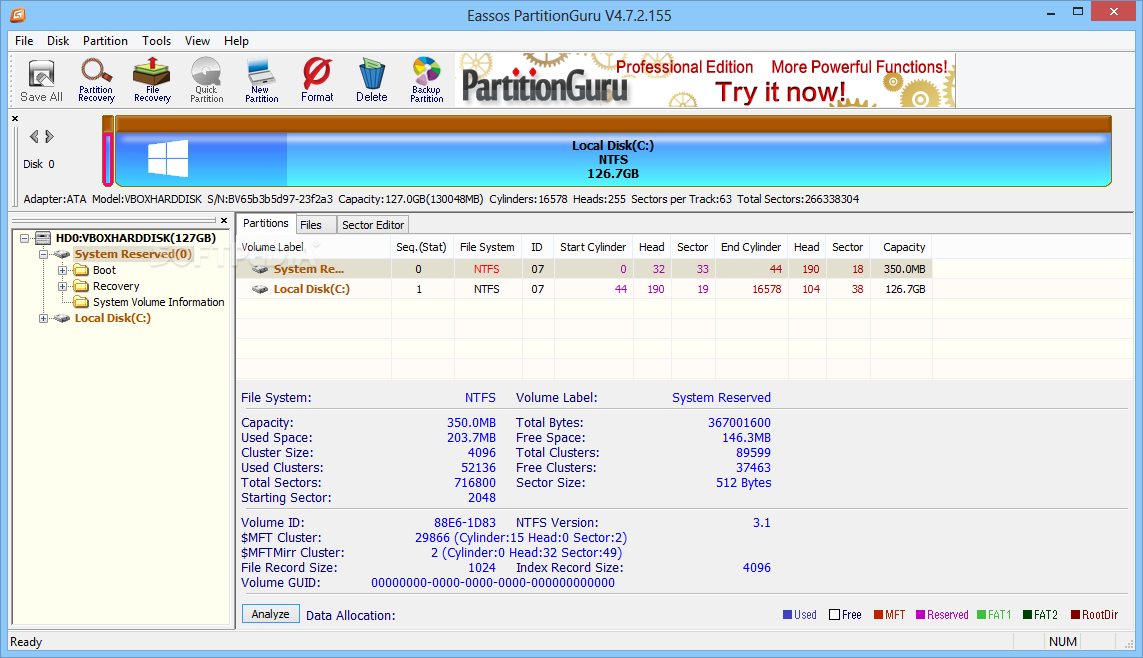Open the Tools menu
The height and width of the screenshot is (658, 1143).
(x=156, y=41)
